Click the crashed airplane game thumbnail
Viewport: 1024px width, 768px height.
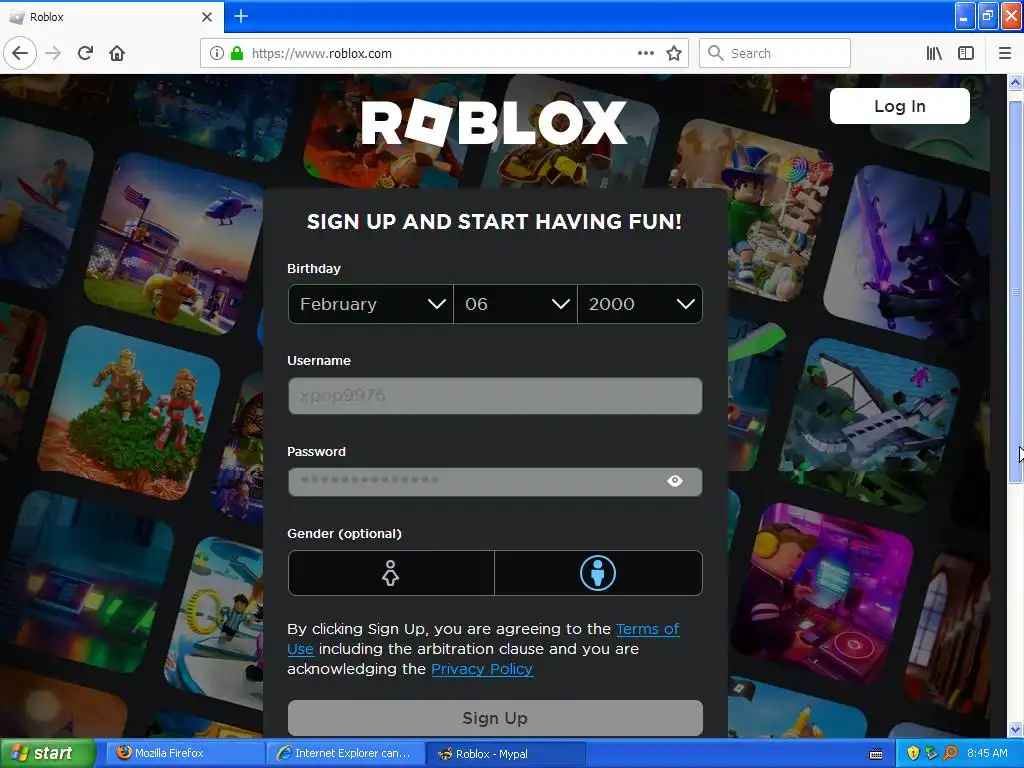click(x=869, y=424)
